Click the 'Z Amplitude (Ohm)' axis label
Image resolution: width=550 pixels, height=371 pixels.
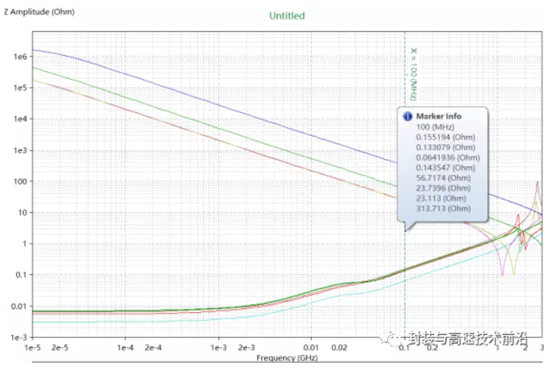39,12
